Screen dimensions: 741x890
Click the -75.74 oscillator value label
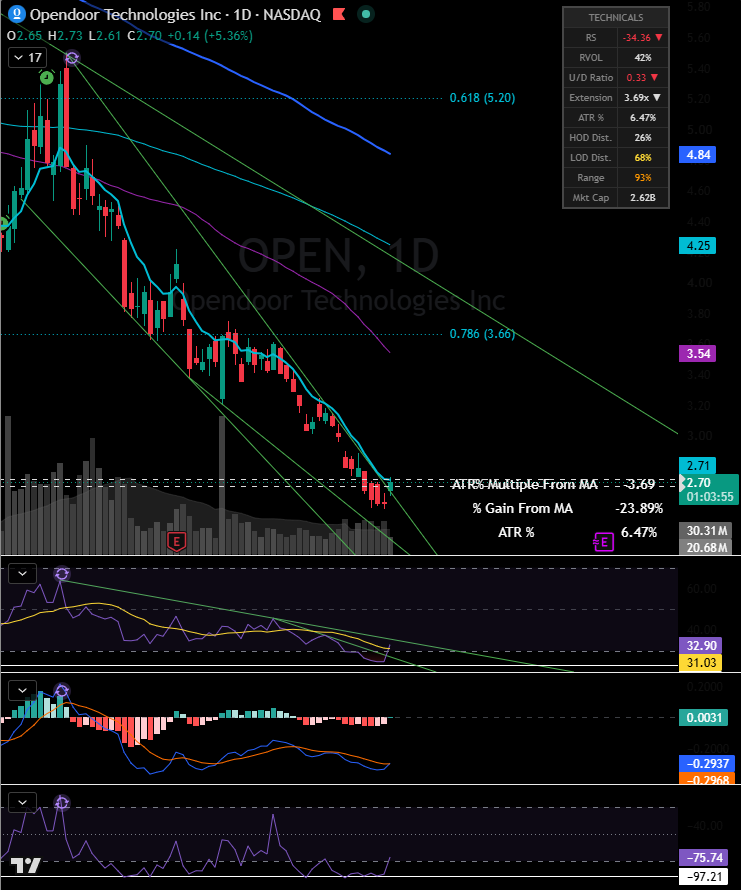click(x=704, y=857)
